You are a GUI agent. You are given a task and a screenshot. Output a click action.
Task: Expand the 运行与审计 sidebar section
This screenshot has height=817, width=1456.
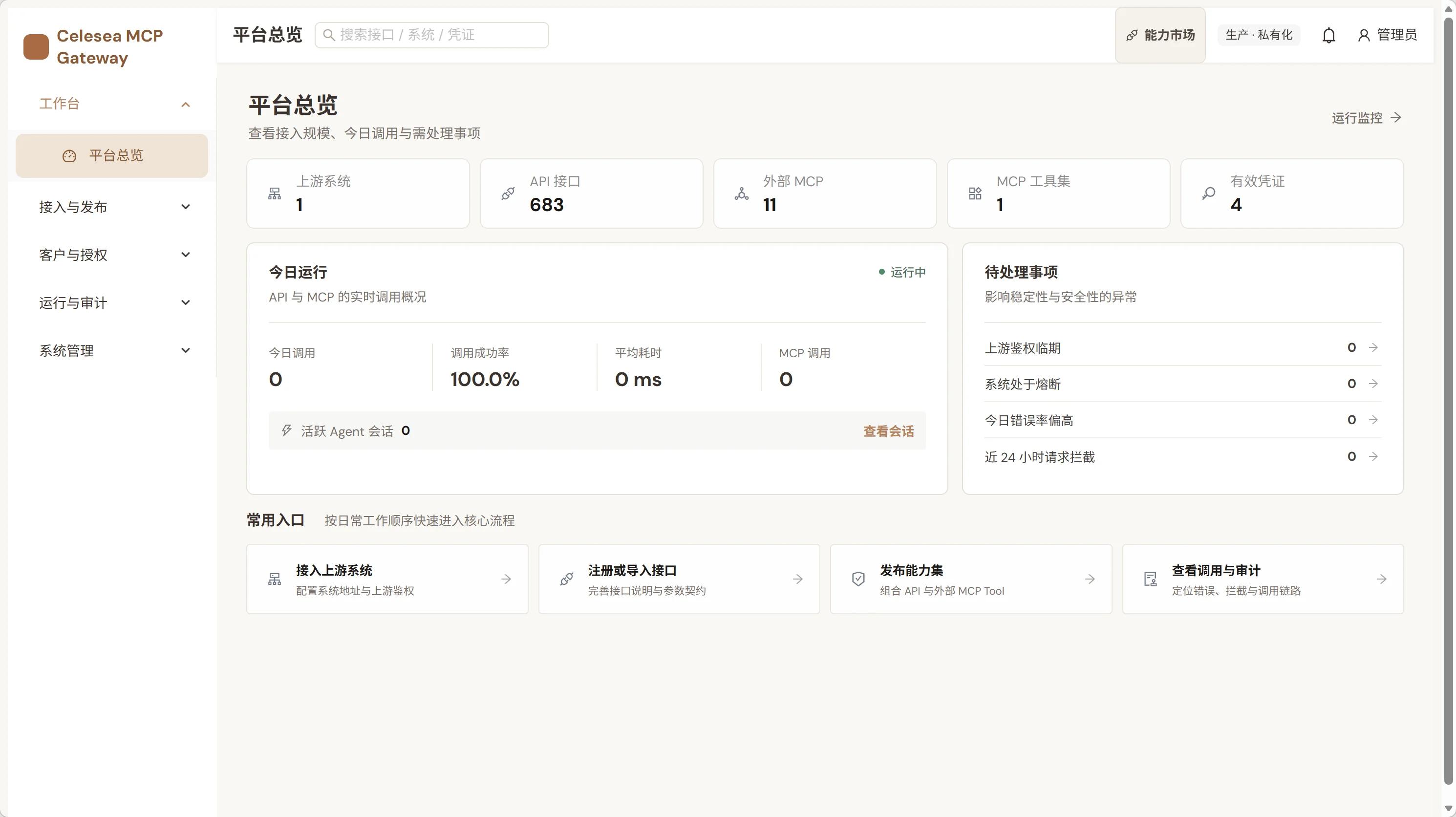[x=112, y=302]
